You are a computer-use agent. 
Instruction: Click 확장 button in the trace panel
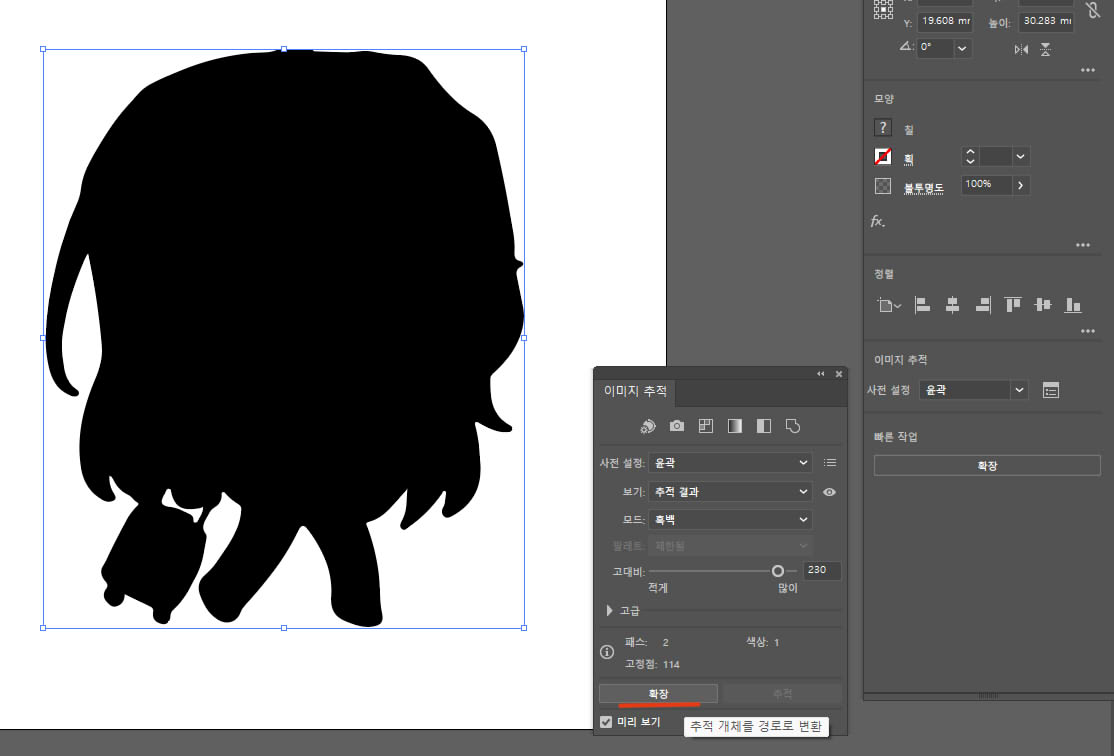point(659,693)
